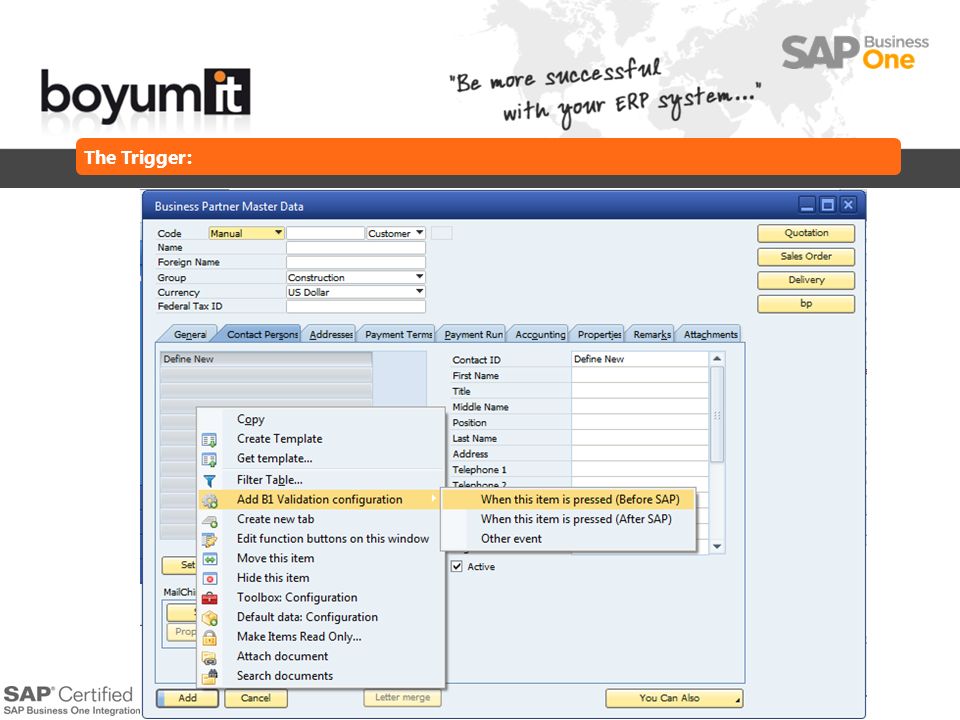Click the Hide this item icon
The width and height of the screenshot is (960, 720).
[x=209, y=579]
